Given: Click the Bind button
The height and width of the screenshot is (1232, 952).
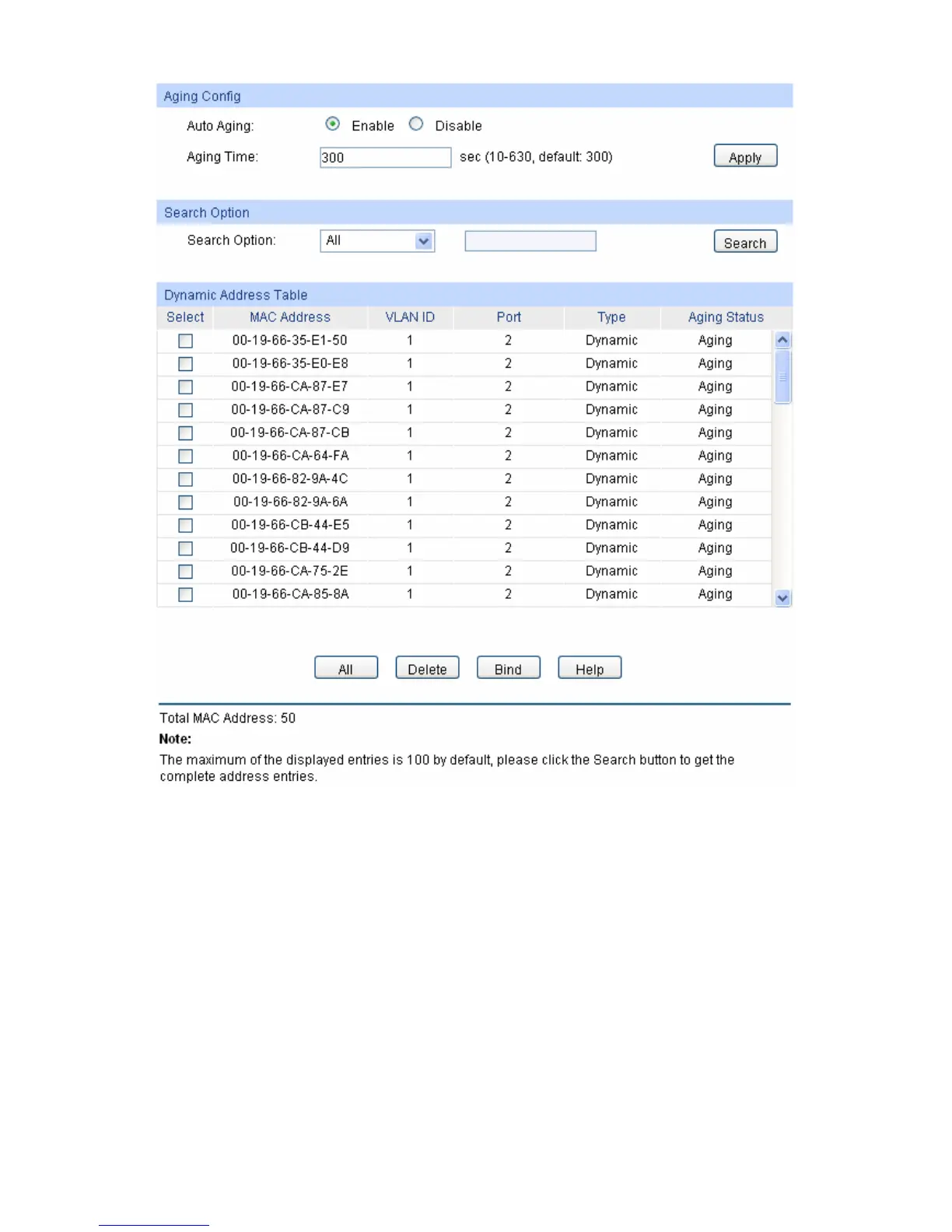Looking at the screenshot, I should tap(509, 668).
